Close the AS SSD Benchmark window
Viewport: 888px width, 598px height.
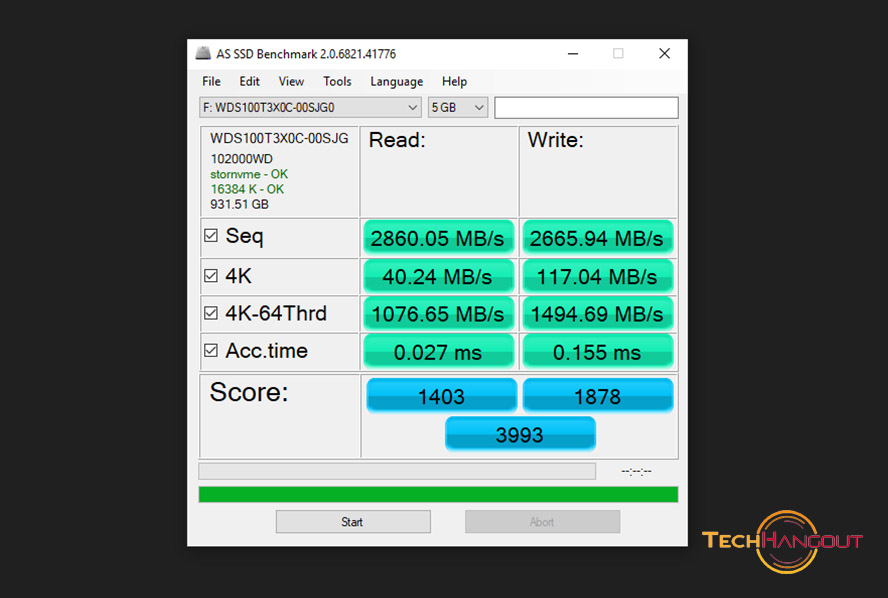coord(664,54)
